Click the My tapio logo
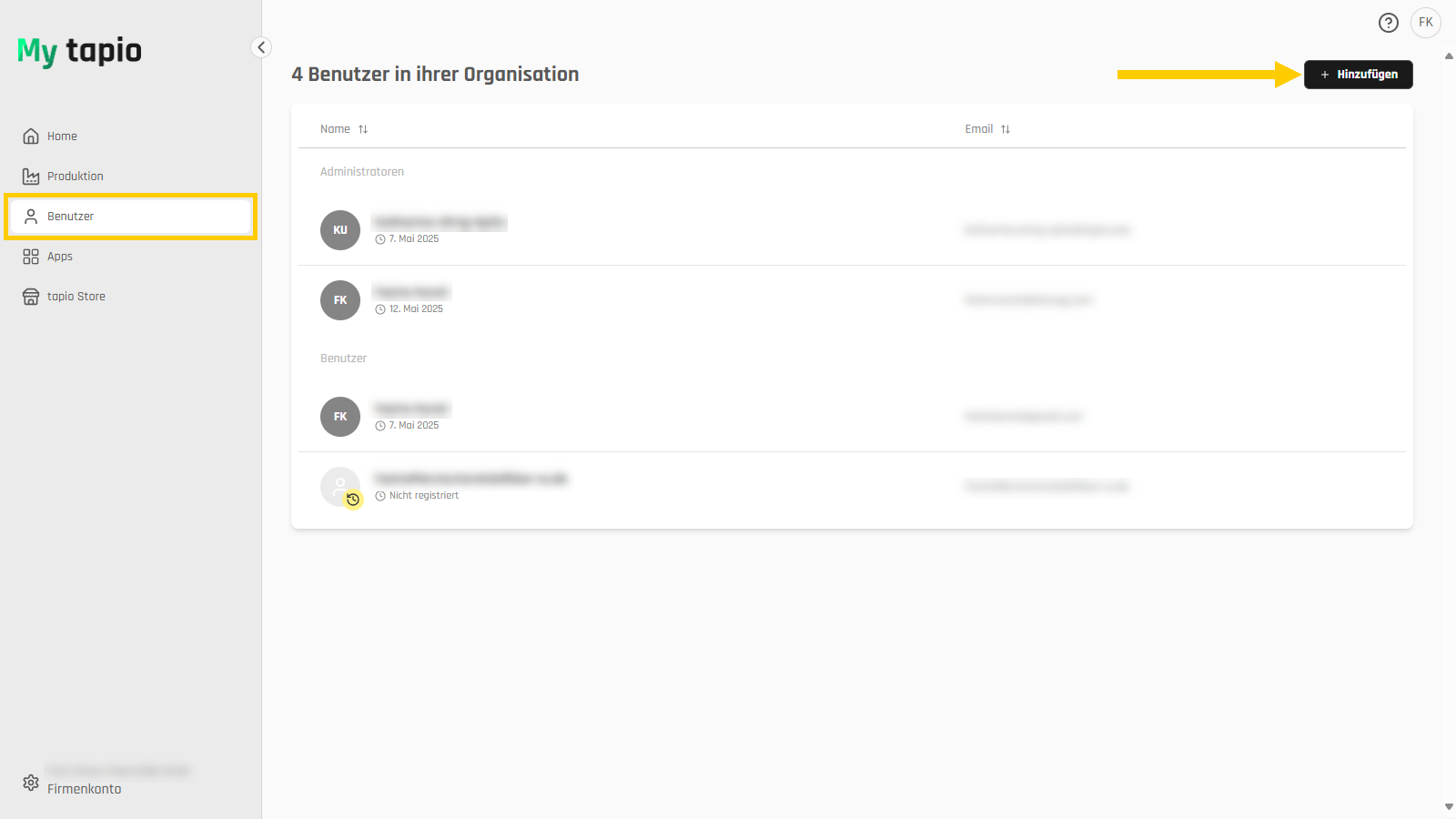Image resolution: width=1456 pixels, height=819 pixels. point(79,51)
